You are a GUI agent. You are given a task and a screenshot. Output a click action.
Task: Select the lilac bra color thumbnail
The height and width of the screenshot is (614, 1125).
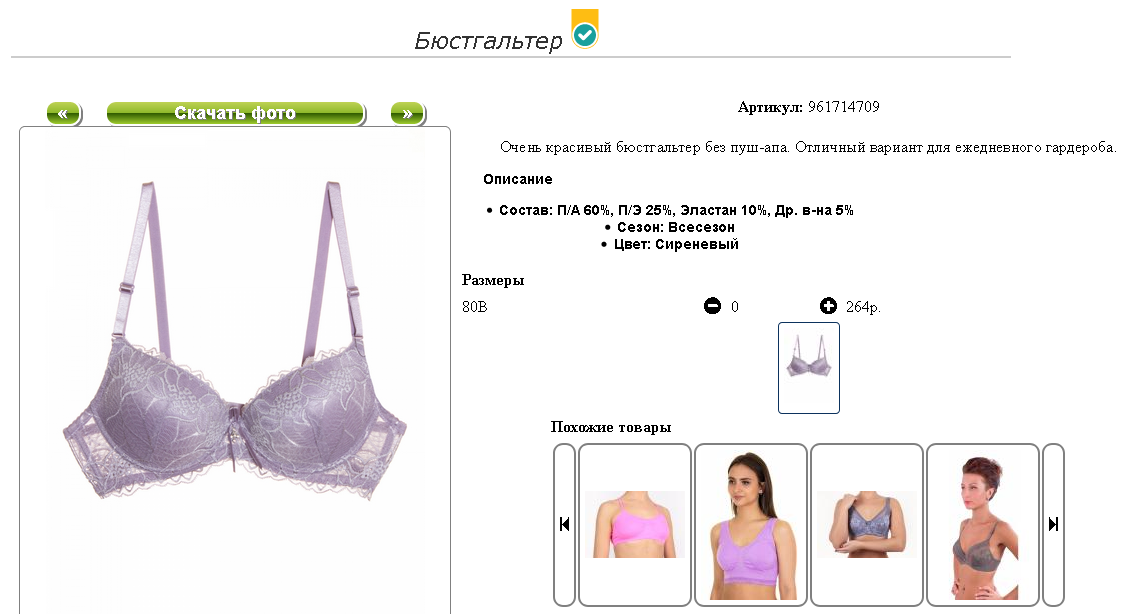tap(809, 368)
